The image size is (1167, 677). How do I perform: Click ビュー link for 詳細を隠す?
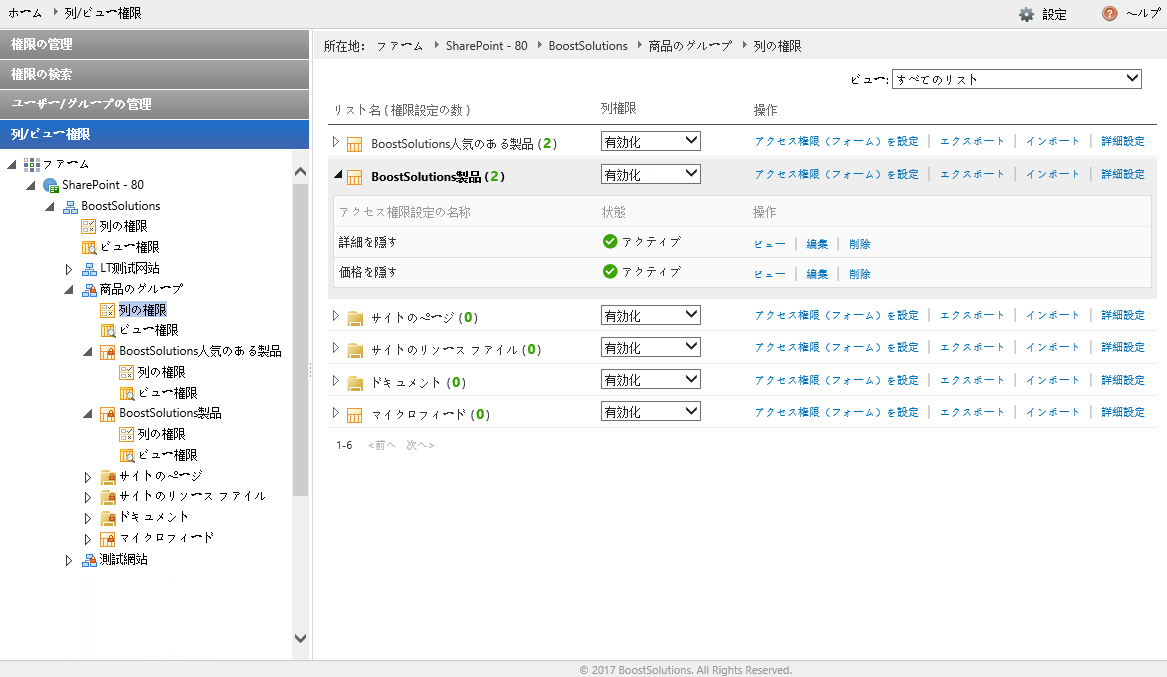[770, 244]
